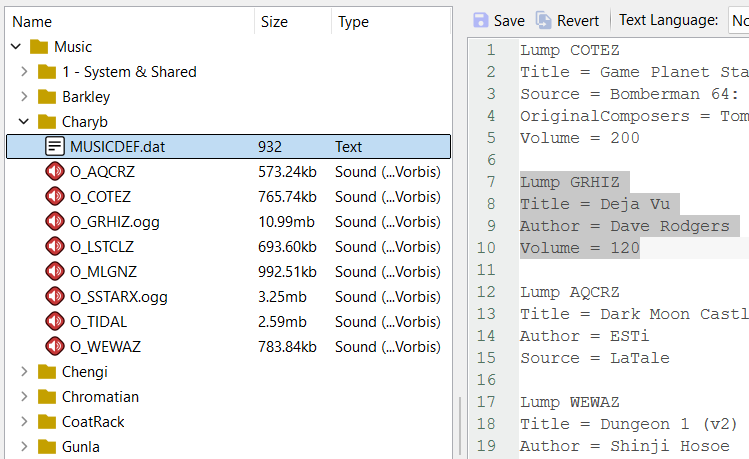
Task: Click the O_TIDAL sound icon
Action: point(54,321)
